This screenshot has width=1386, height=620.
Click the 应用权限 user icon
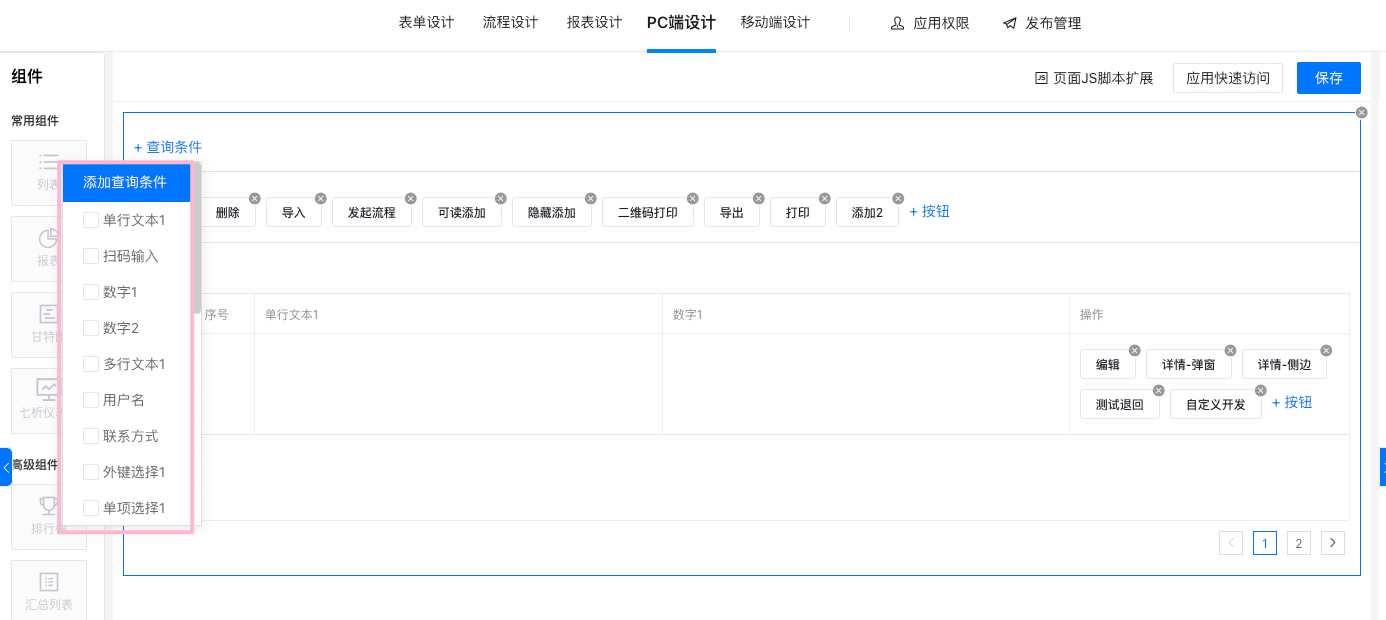[897, 23]
